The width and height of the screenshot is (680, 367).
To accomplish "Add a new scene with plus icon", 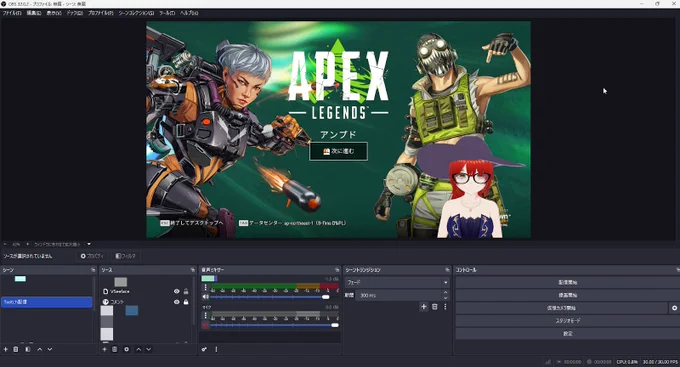I will [6, 349].
